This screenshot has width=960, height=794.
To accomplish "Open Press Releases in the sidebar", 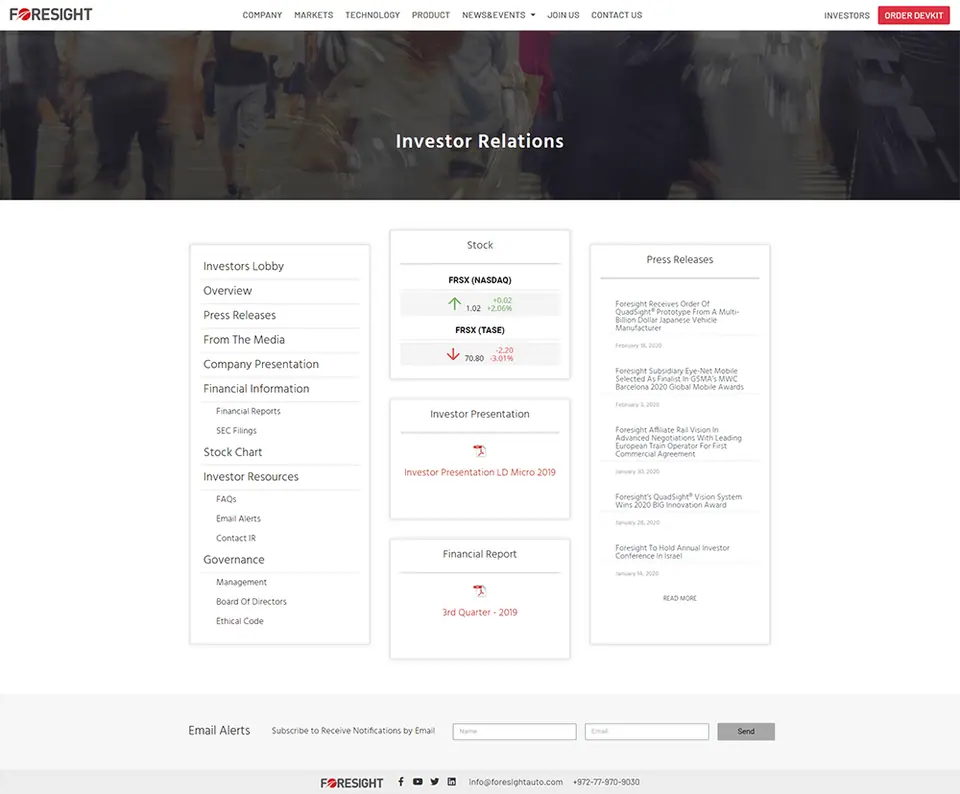I will click(x=239, y=315).
